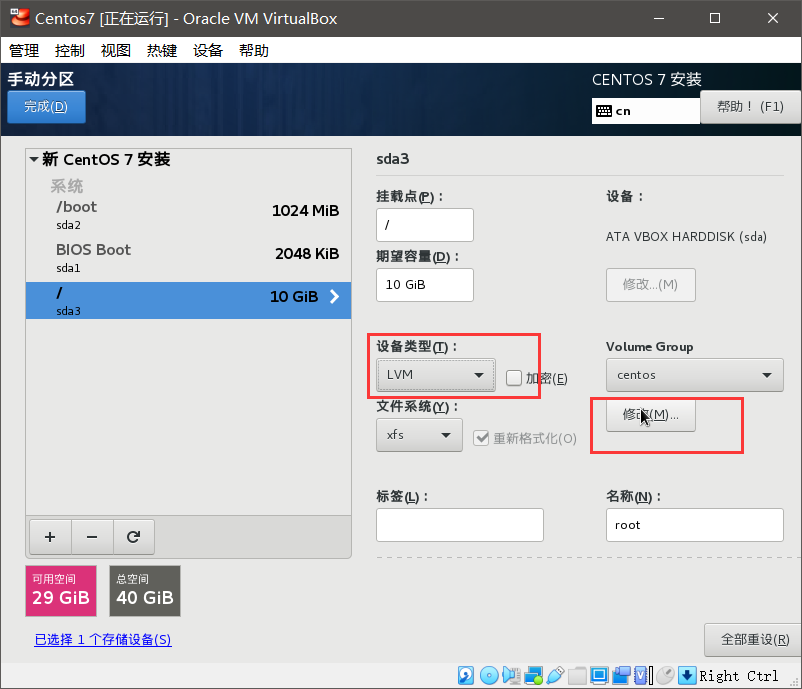Toggle the 重新格式化(O) reformat checkbox

coord(481,438)
